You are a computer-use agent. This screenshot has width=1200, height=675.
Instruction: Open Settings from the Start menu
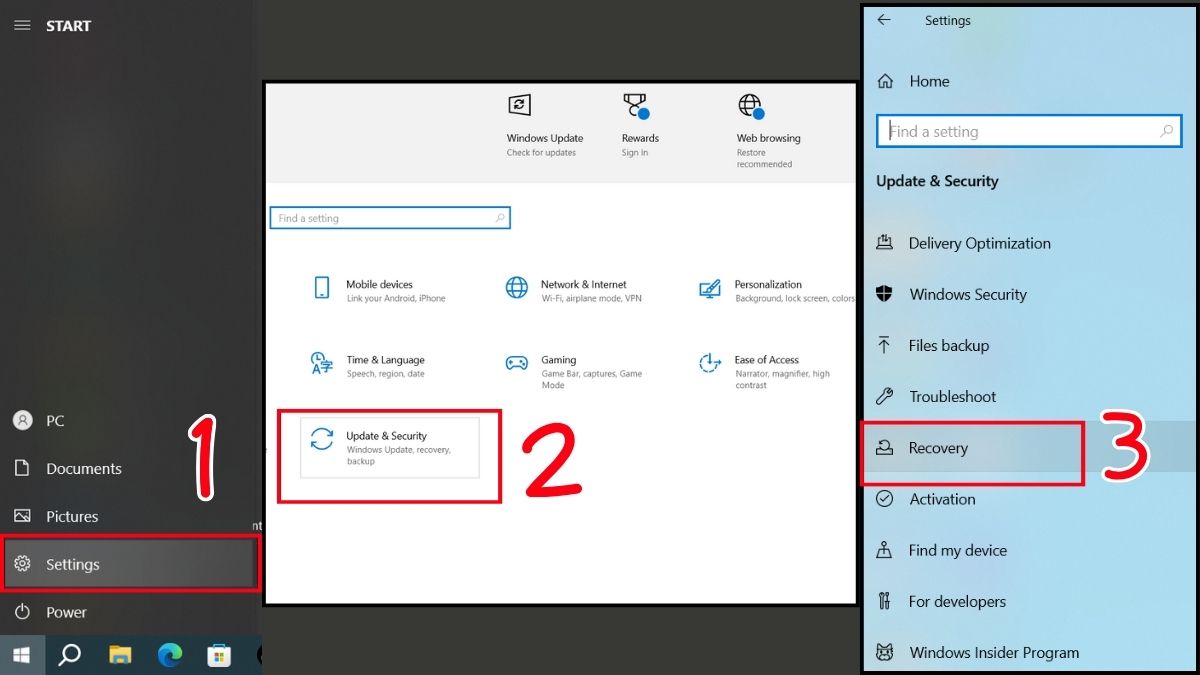coord(72,564)
